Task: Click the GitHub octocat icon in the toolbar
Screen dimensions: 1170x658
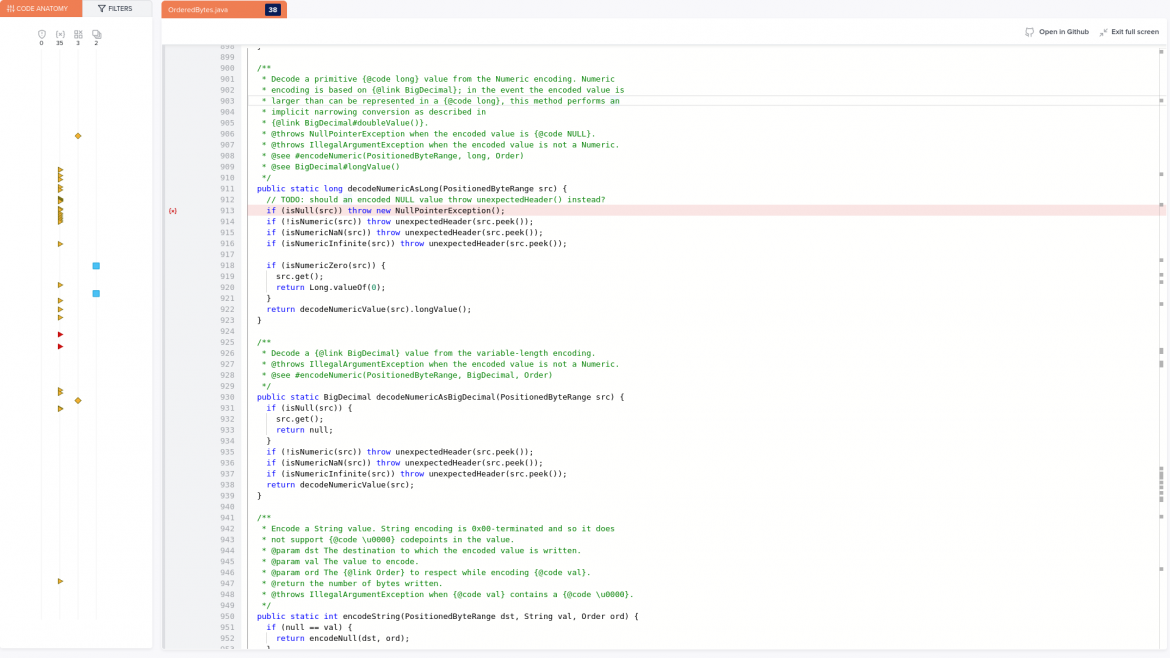Action: point(1030,31)
